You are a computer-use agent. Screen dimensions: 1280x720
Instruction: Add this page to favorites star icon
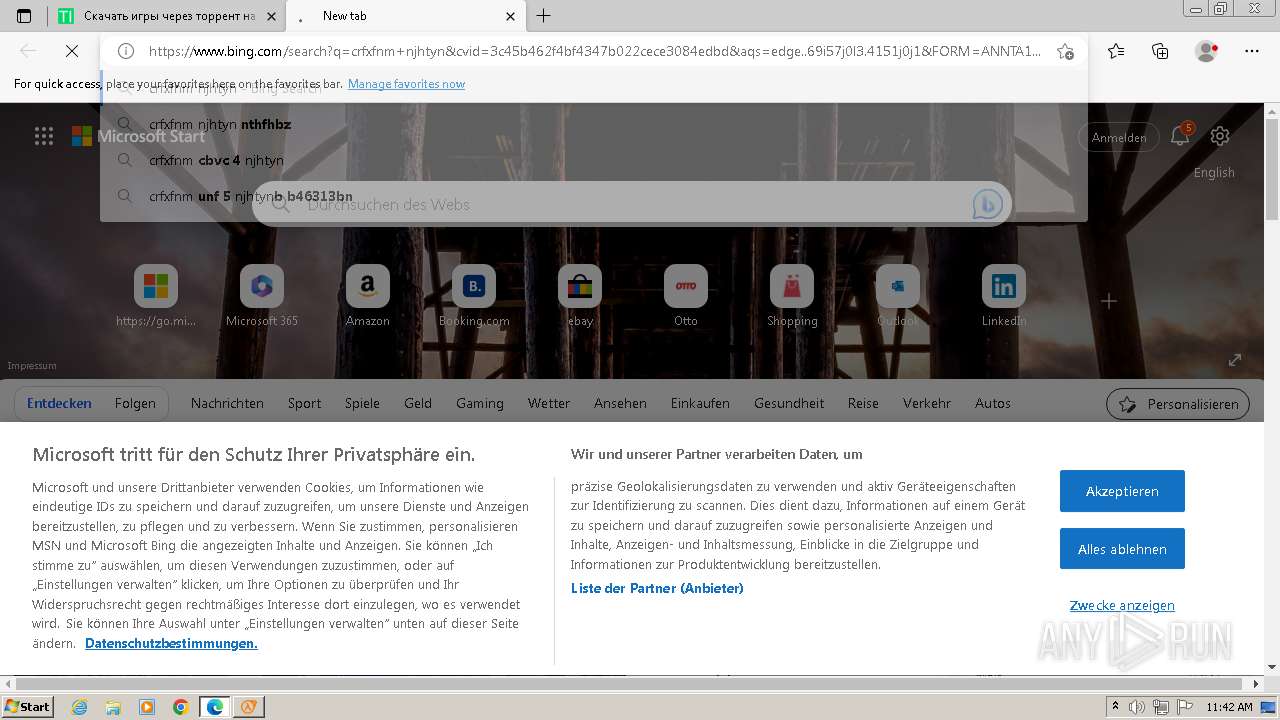tap(1065, 51)
